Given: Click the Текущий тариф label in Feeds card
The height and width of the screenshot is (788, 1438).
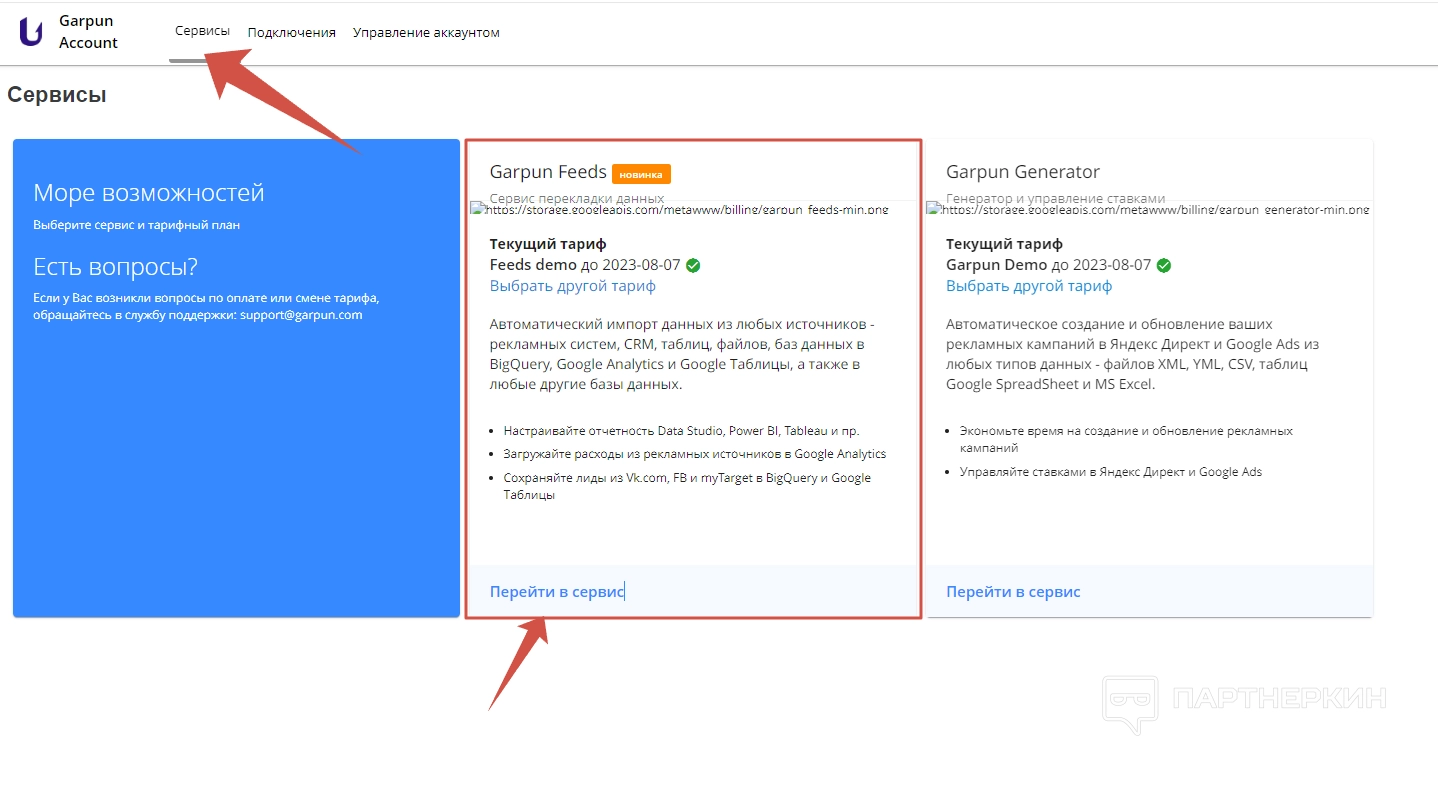Looking at the screenshot, I should click(548, 244).
